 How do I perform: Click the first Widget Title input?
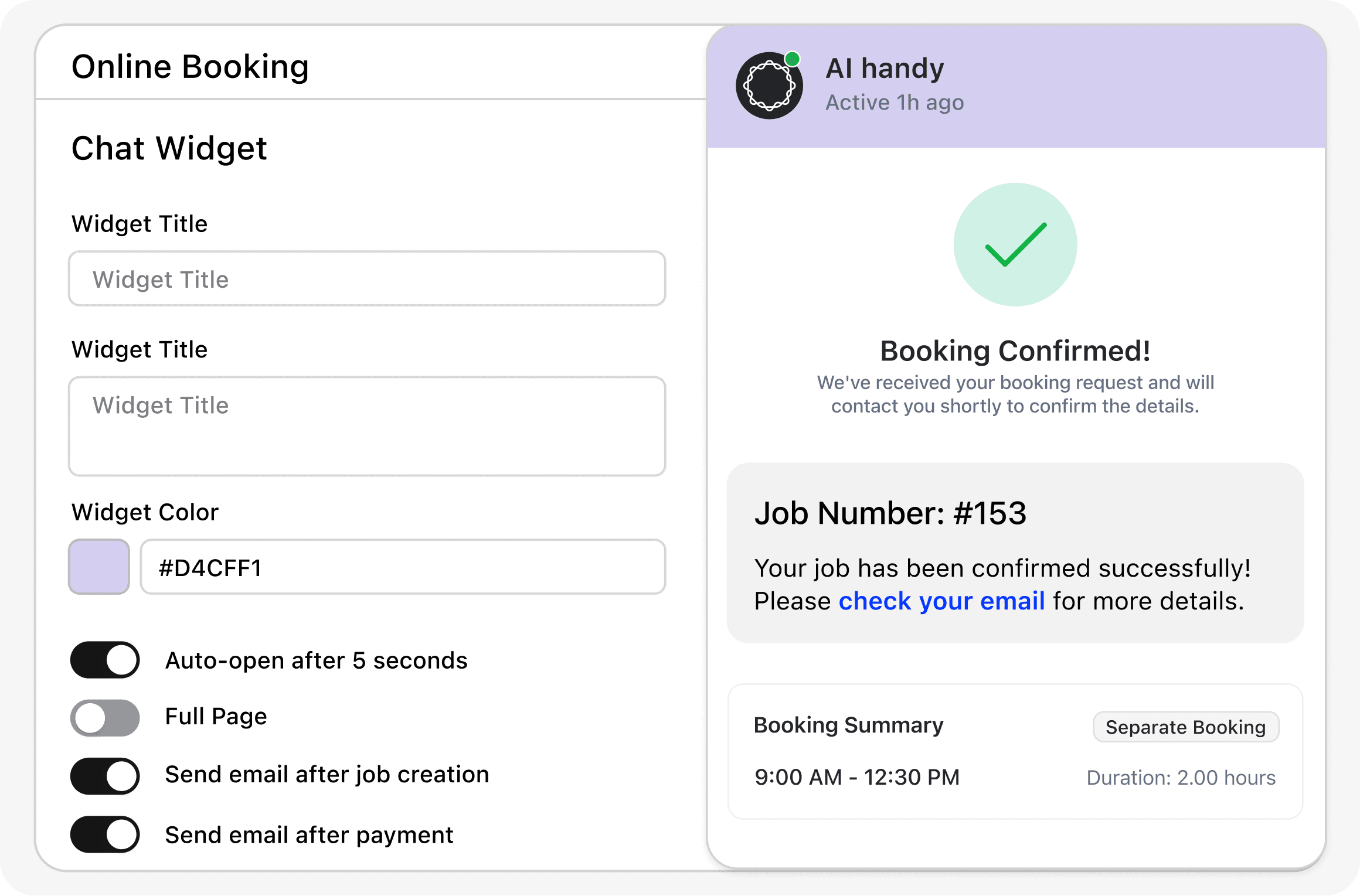tap(367, 279)
